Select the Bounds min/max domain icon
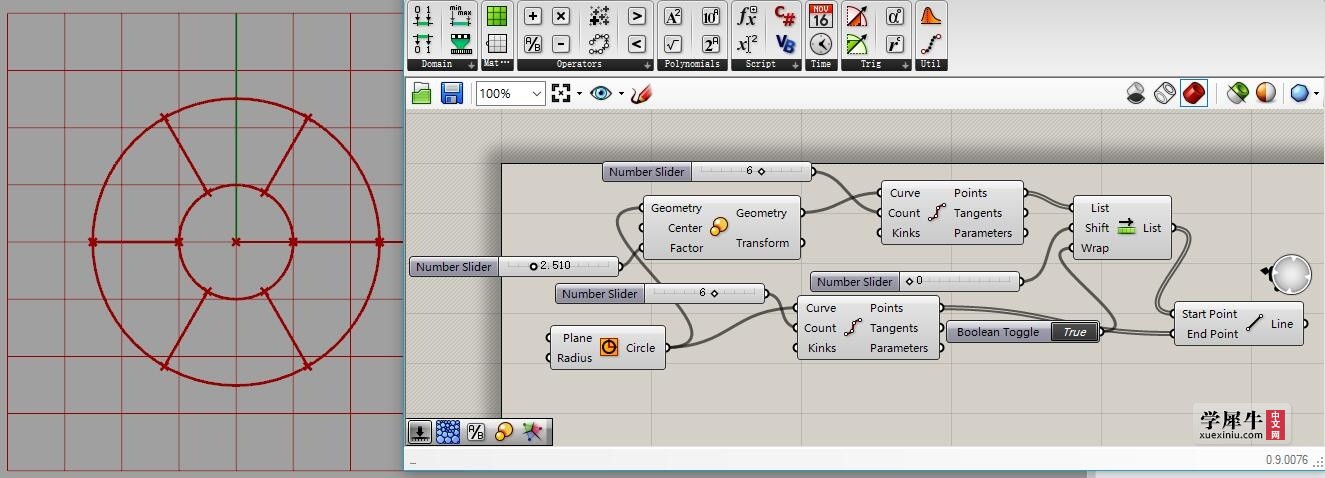Screen dimensions: 1325x478 460,16
